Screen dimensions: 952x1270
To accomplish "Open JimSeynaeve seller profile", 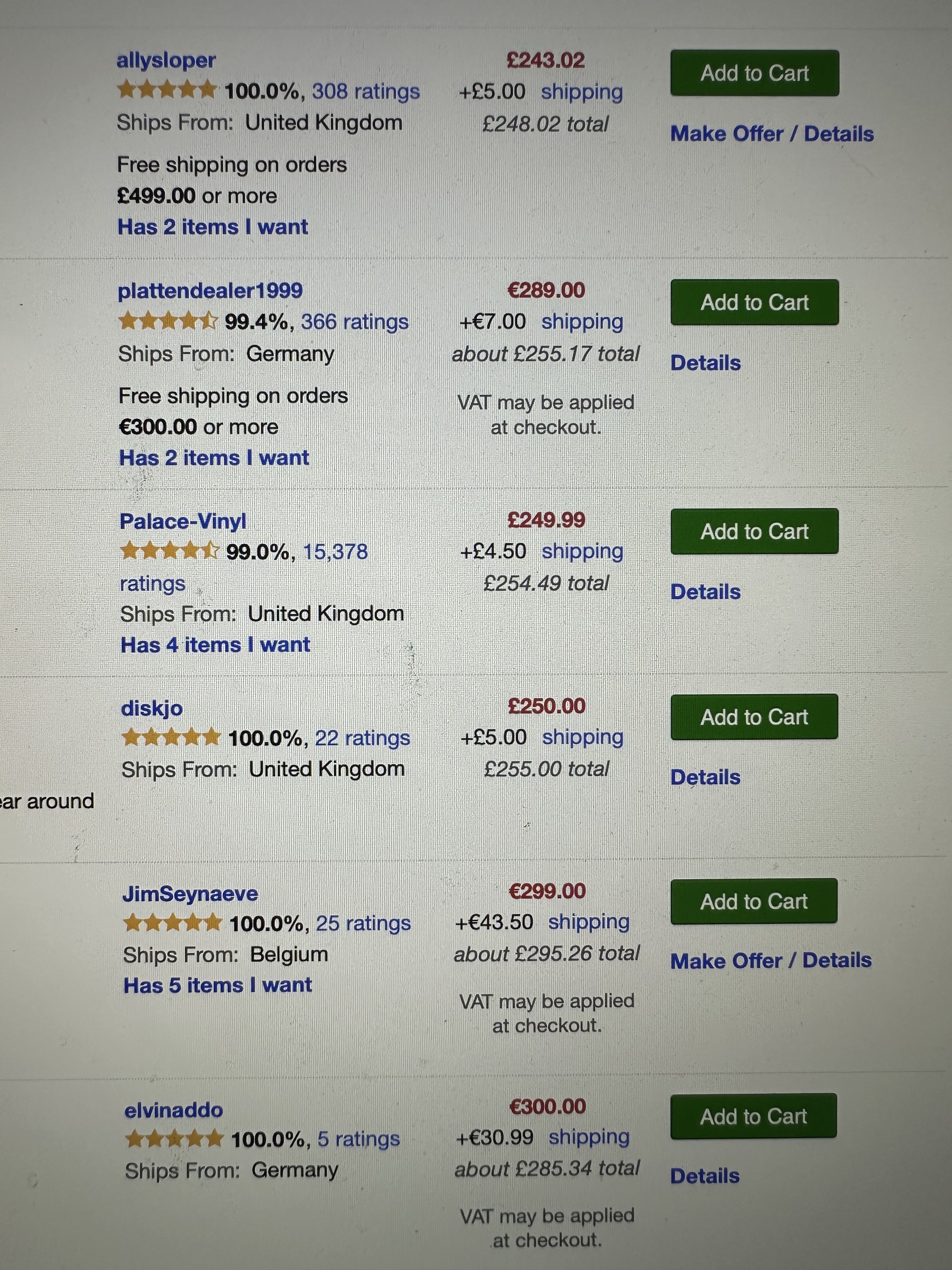I will click(190, 894).
